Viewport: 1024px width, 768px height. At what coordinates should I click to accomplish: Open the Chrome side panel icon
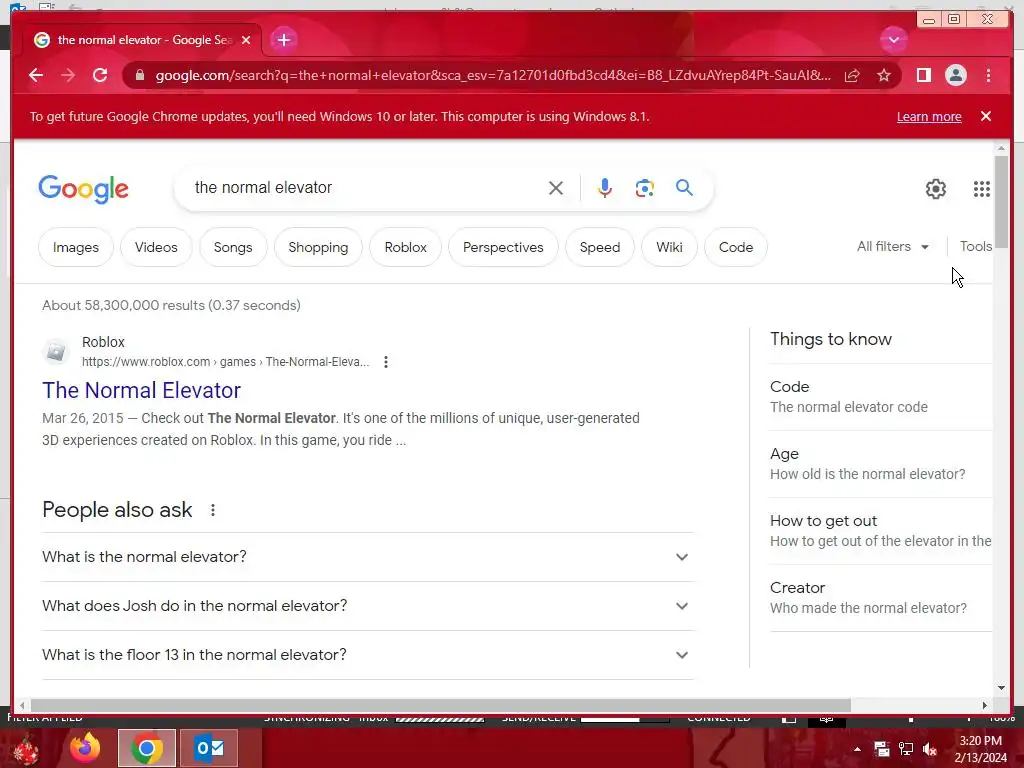923,75
